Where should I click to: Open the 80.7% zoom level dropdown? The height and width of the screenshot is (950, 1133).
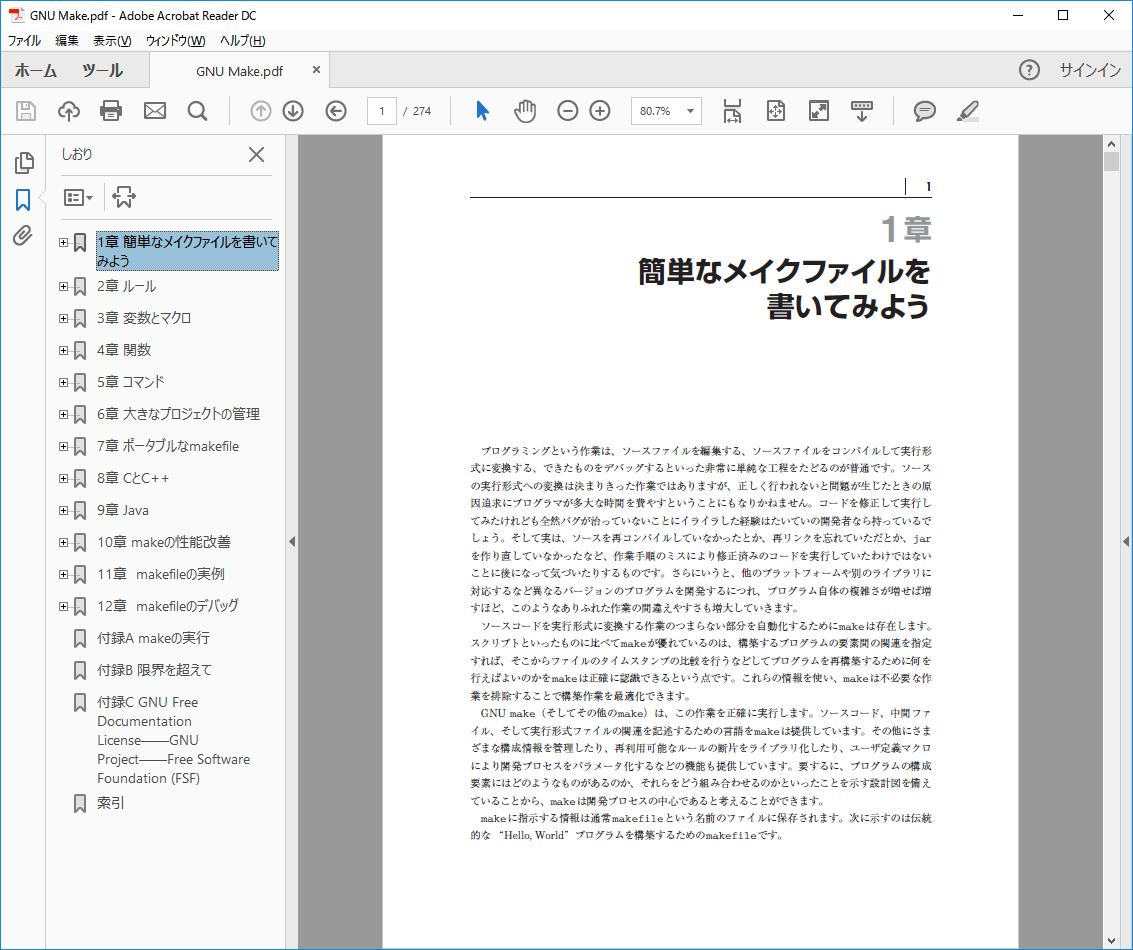690,111
